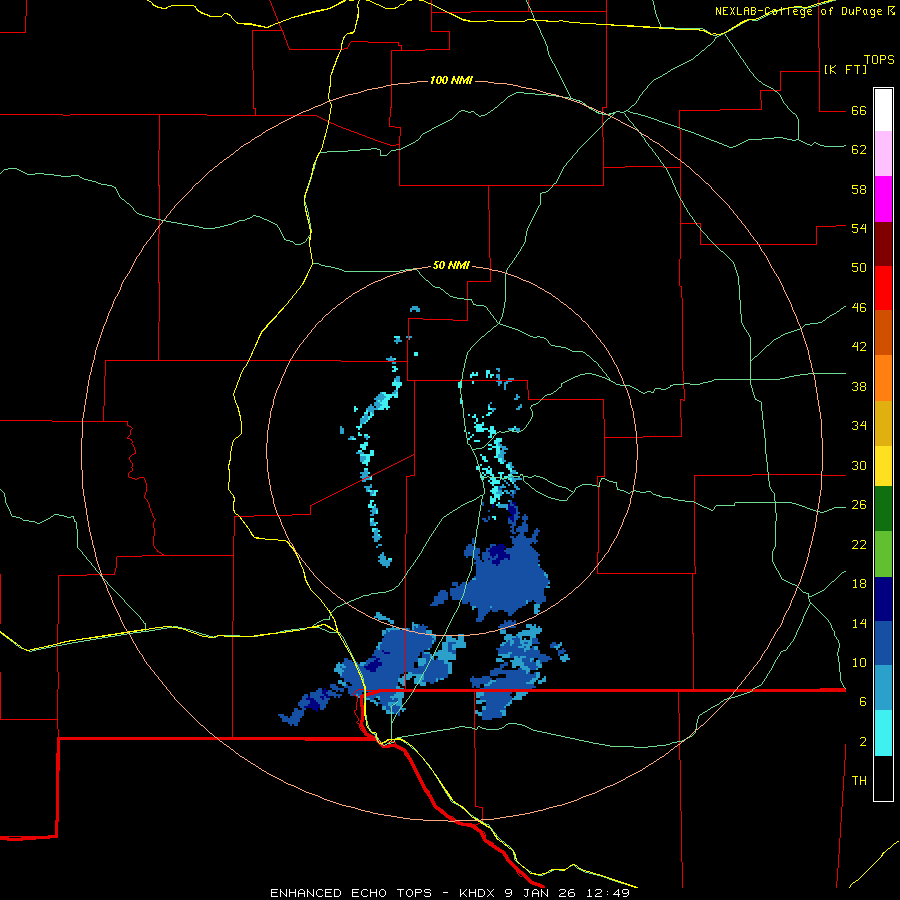The image size is (900, 900).
Task: Click the Enhanced Echo Tops KHDX caption
Action: click(x=450, y=893)
